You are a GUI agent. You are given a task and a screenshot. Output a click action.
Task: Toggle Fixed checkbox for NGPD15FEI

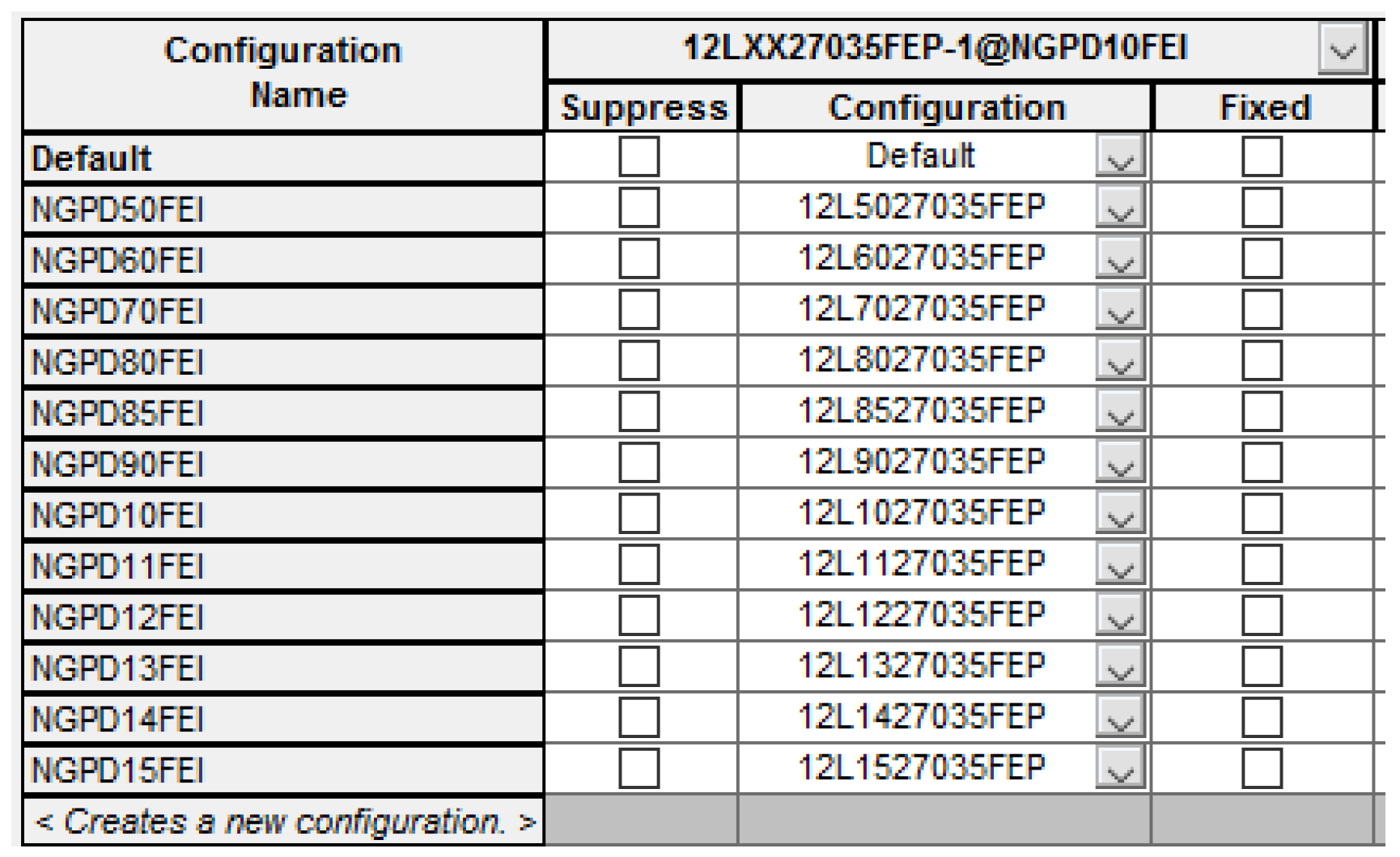[1262, 769]
